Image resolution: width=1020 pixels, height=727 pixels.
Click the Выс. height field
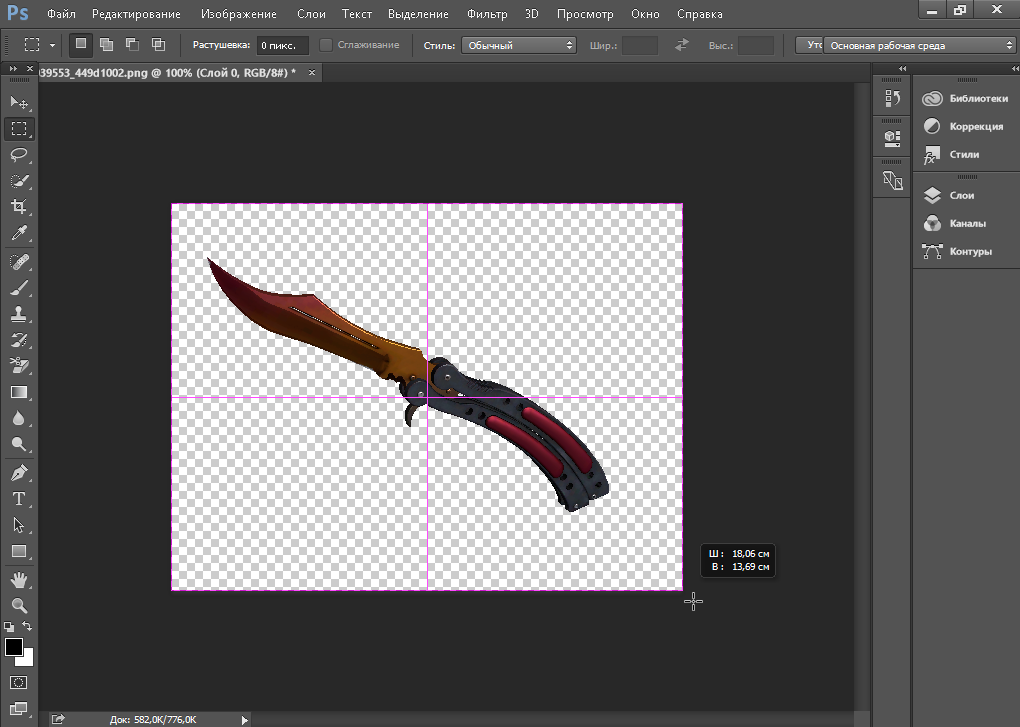tap(756, 45)
